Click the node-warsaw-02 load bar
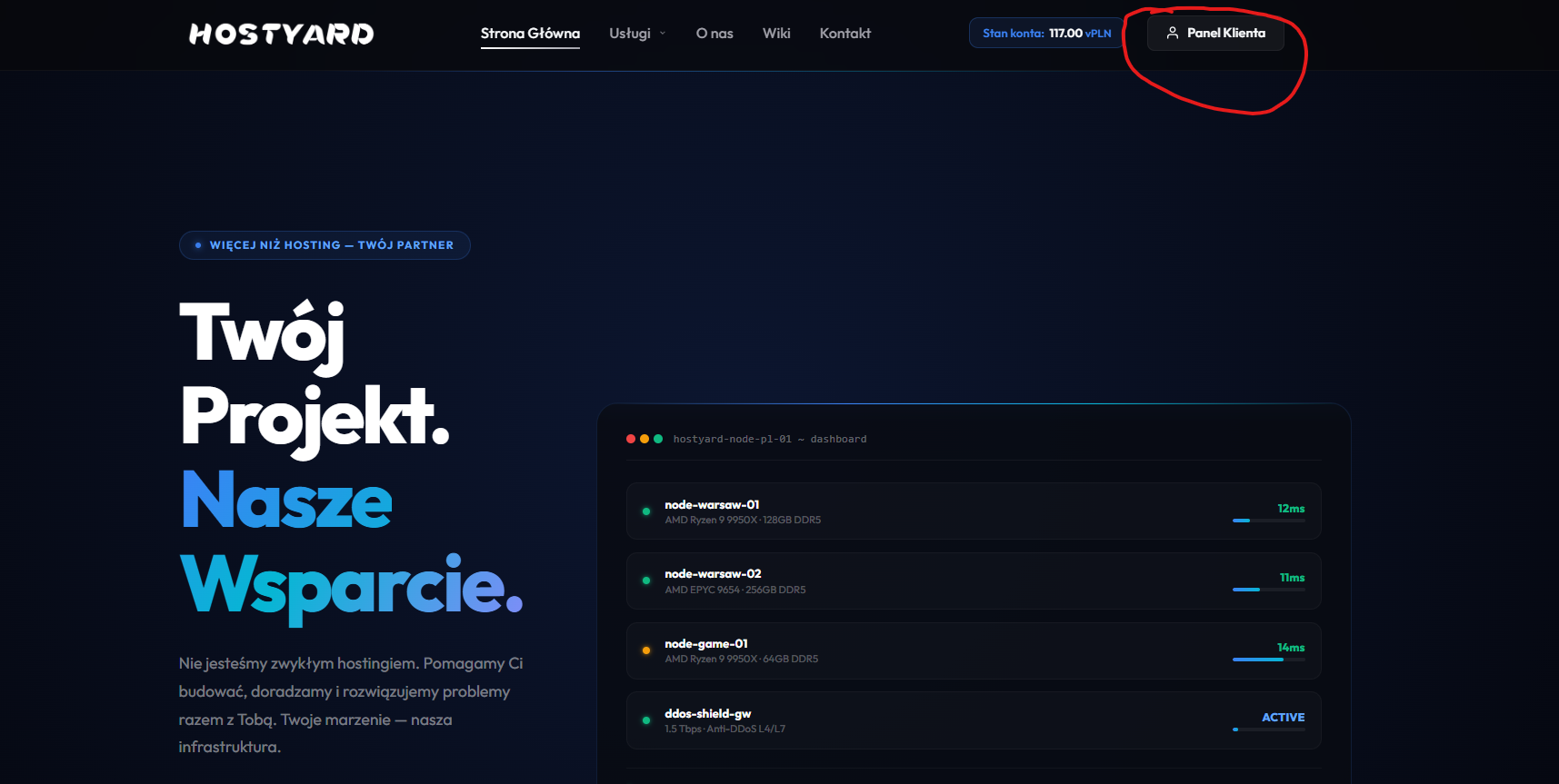Image resolution: width=1559 pixels, height=784 pixels. point(1269,590)
